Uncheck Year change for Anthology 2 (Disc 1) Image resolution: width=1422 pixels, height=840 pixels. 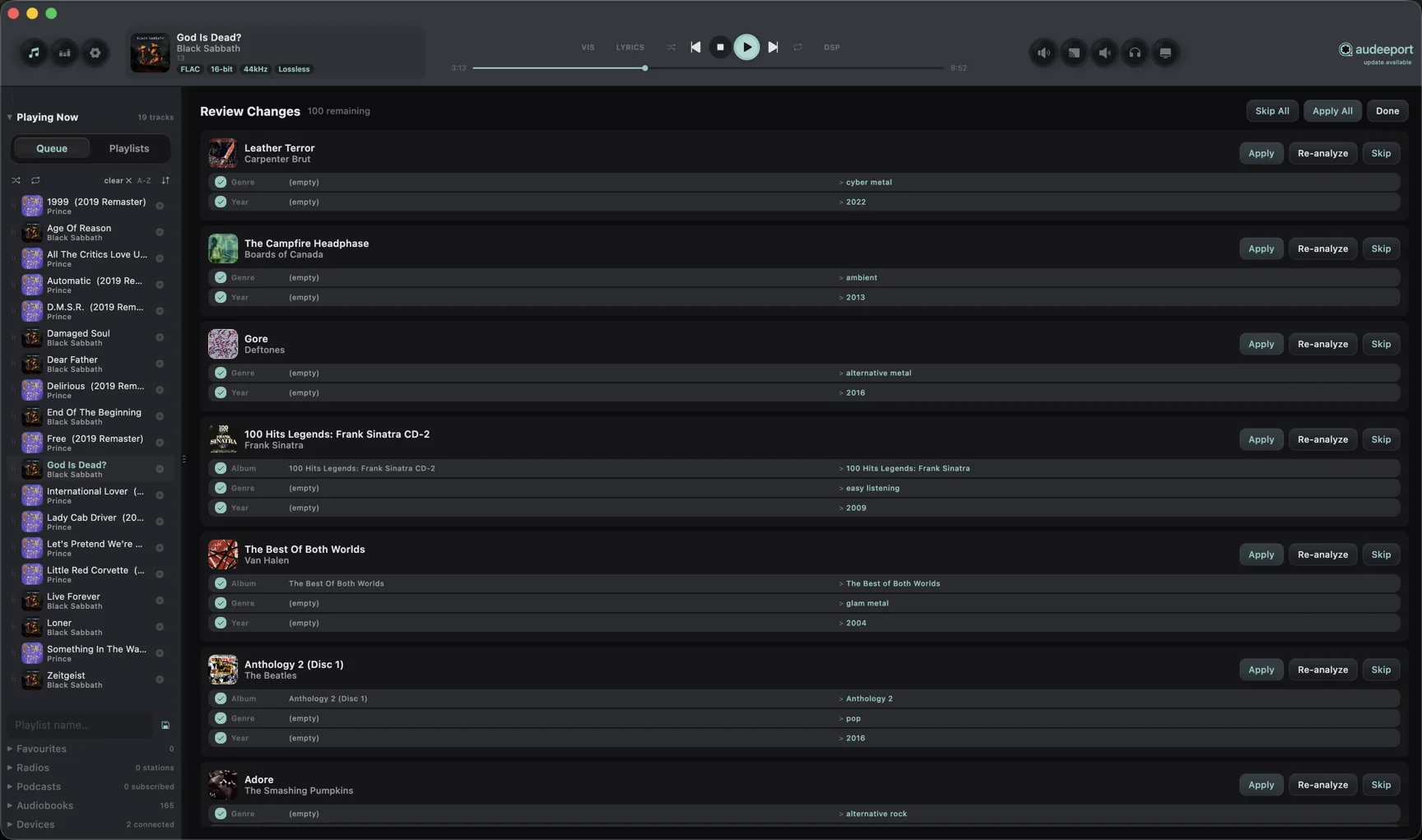(x=221, y=738)
